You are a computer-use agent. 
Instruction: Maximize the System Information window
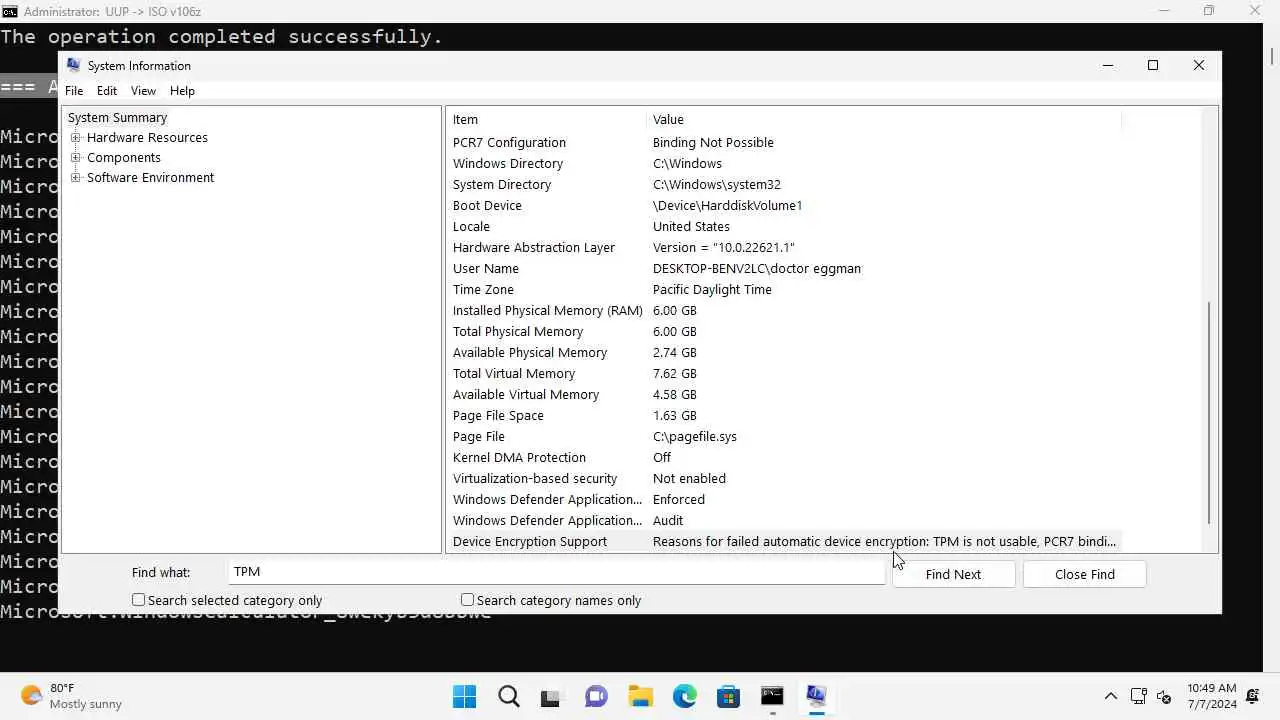click(x=1153, y=65)
